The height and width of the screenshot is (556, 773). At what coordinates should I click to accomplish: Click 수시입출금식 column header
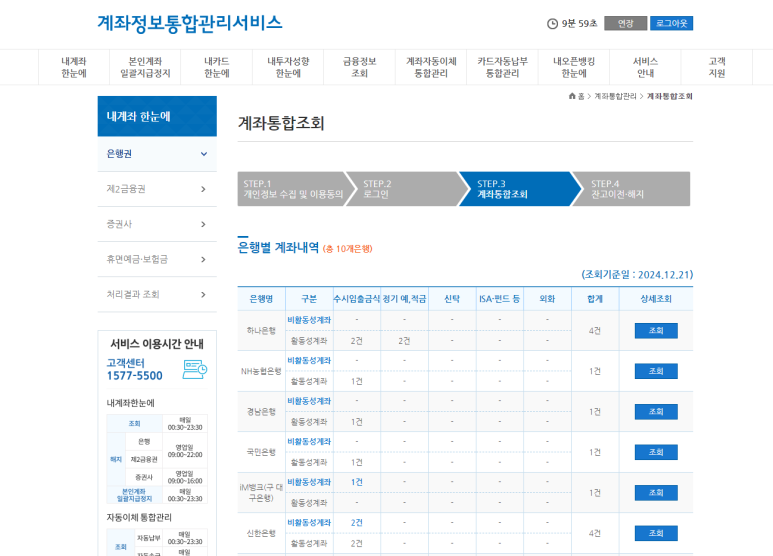click(x=357, y=299)
